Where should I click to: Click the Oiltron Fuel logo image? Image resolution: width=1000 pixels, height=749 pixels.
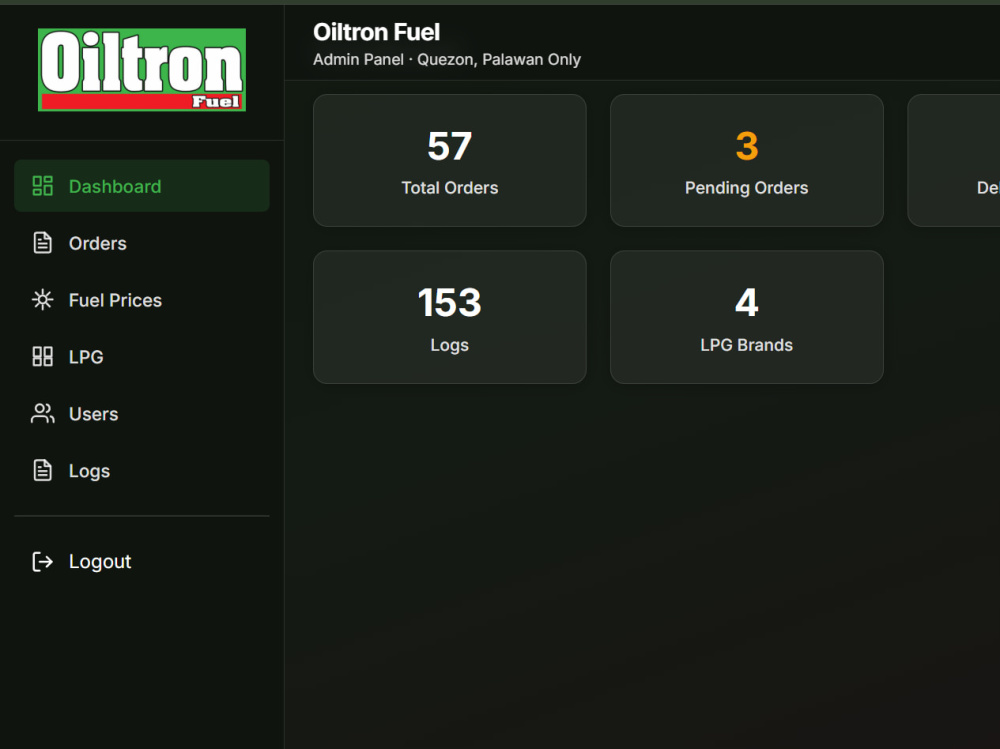pyautogui.click(x=142, y=70)
